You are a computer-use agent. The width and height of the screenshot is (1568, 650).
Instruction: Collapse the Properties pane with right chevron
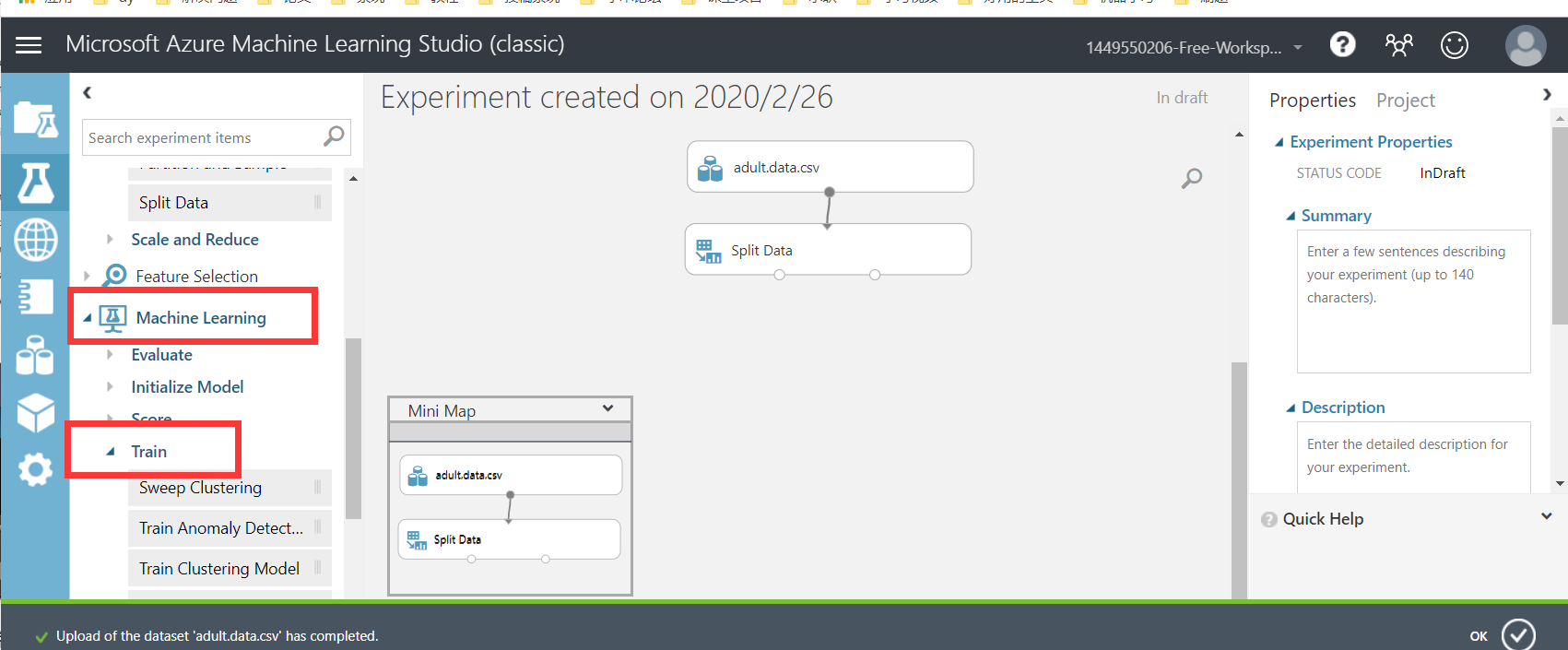pyautogui.click(x=1547, y=94)
